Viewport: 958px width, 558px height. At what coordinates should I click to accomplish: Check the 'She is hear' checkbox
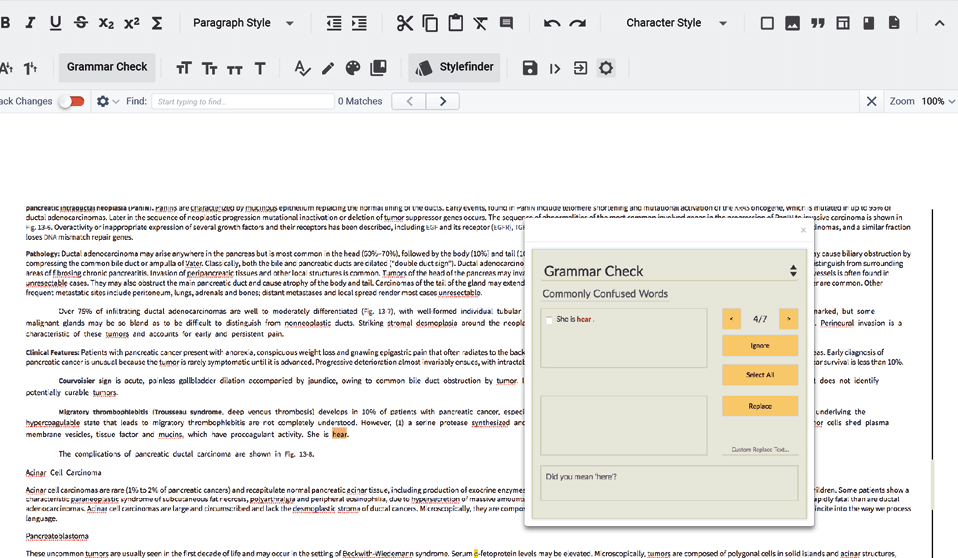click(x=548, y=320)
